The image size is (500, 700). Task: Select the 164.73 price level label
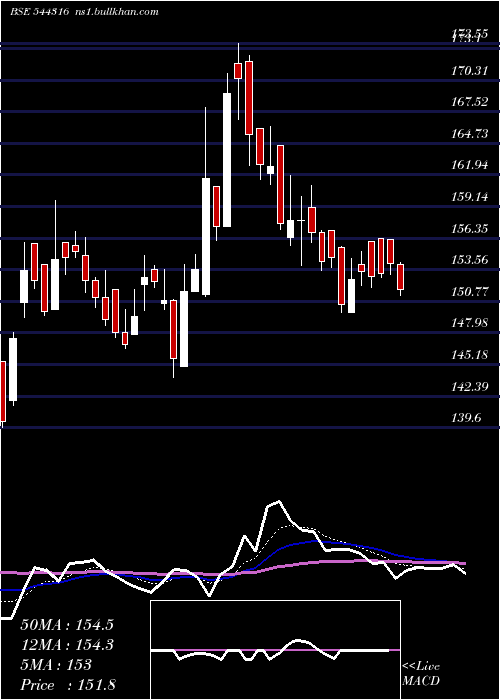coord(470,133)
